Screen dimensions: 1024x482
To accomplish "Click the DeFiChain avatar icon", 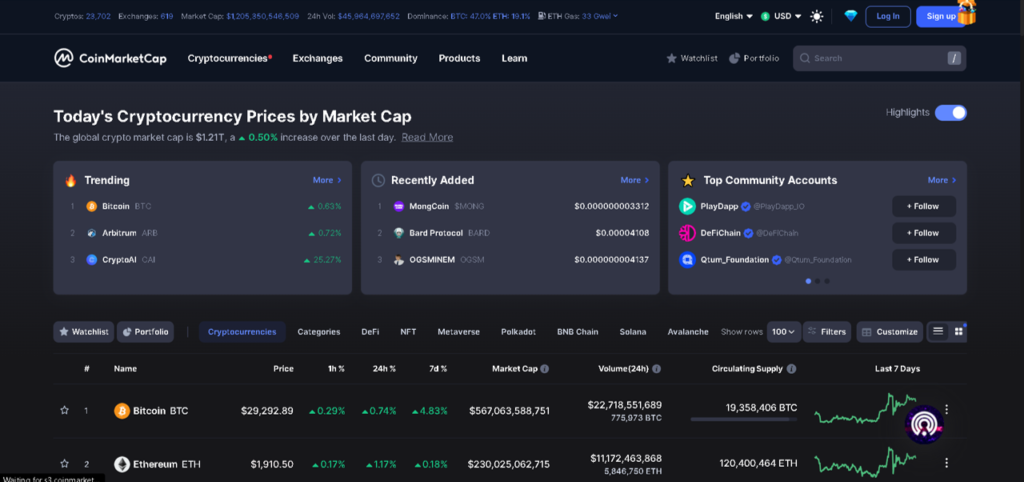I will coord(687,233).
